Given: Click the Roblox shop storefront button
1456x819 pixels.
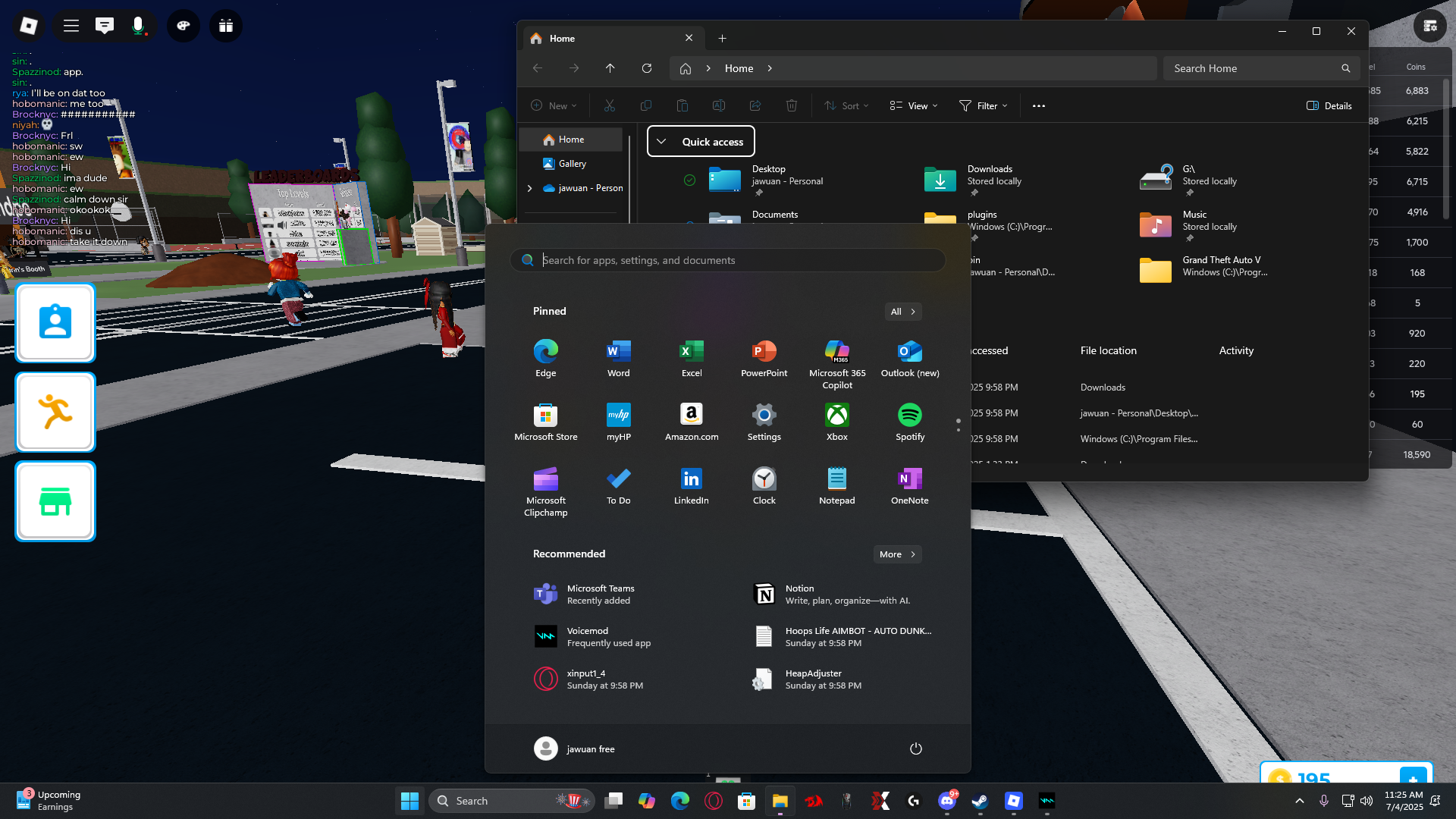Looking at the screenshot, I should (x=55, y=501).
